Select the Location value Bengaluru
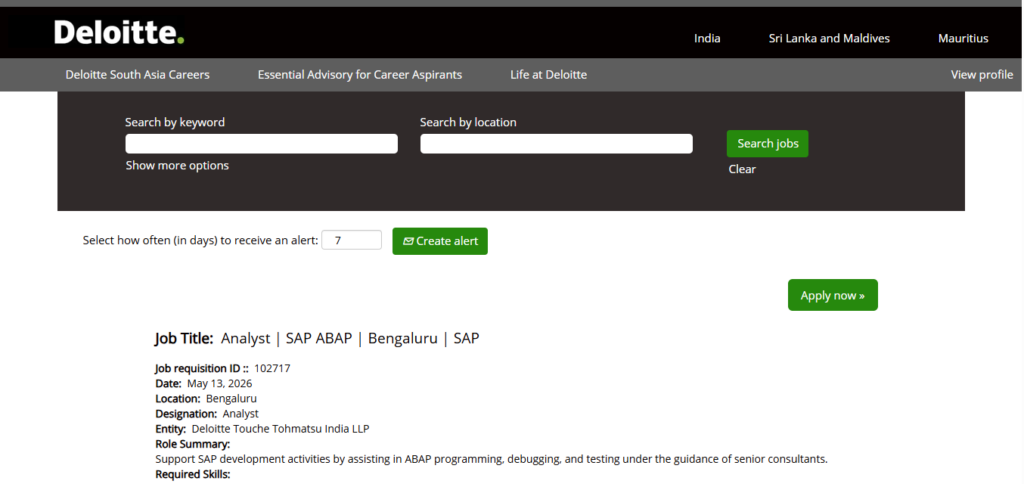The image size is (1024, 484). coord(231,398)
